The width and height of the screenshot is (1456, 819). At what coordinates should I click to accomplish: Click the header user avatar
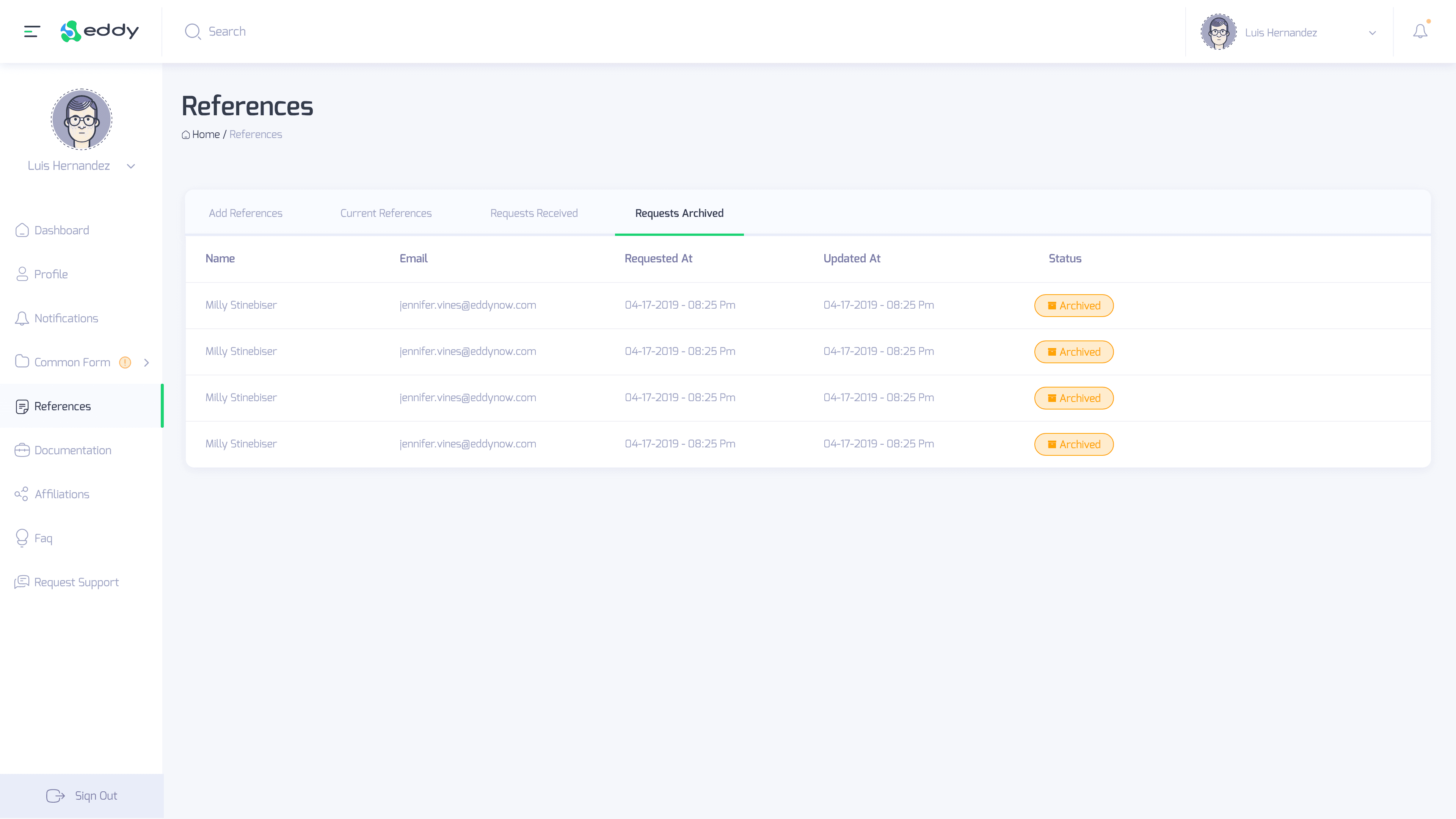1219,31
